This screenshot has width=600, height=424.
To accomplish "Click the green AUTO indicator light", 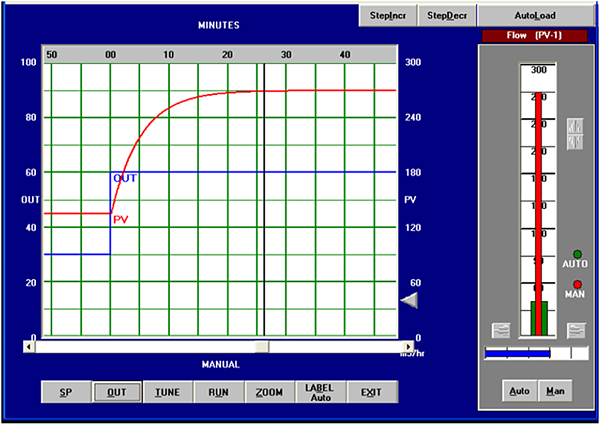I will pos(577,254).
